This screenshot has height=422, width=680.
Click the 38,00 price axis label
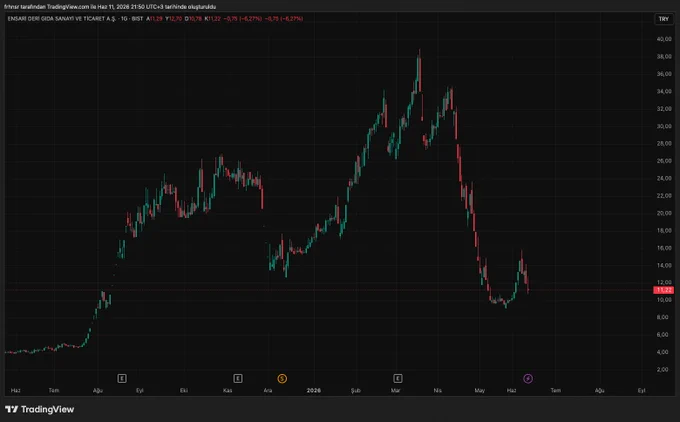(664, 56)
